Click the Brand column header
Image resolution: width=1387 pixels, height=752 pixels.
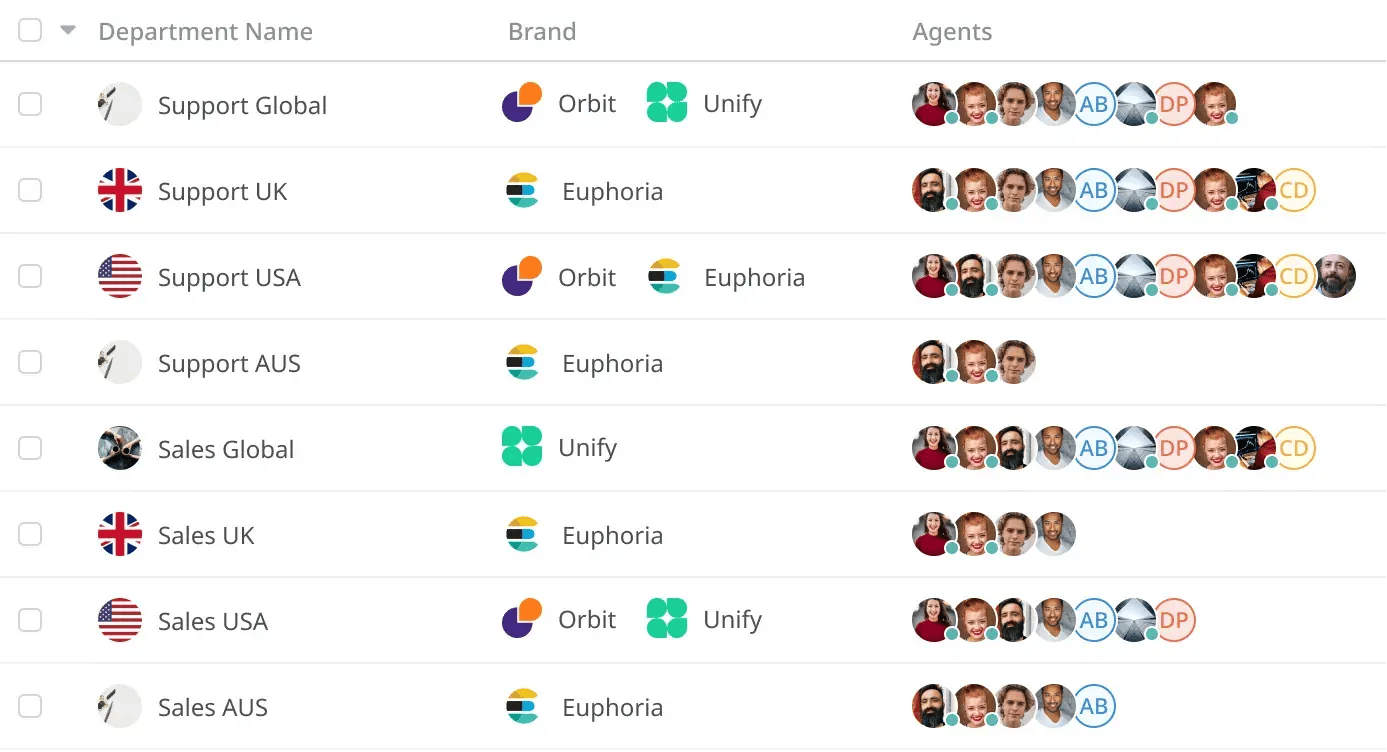point(542,32)
